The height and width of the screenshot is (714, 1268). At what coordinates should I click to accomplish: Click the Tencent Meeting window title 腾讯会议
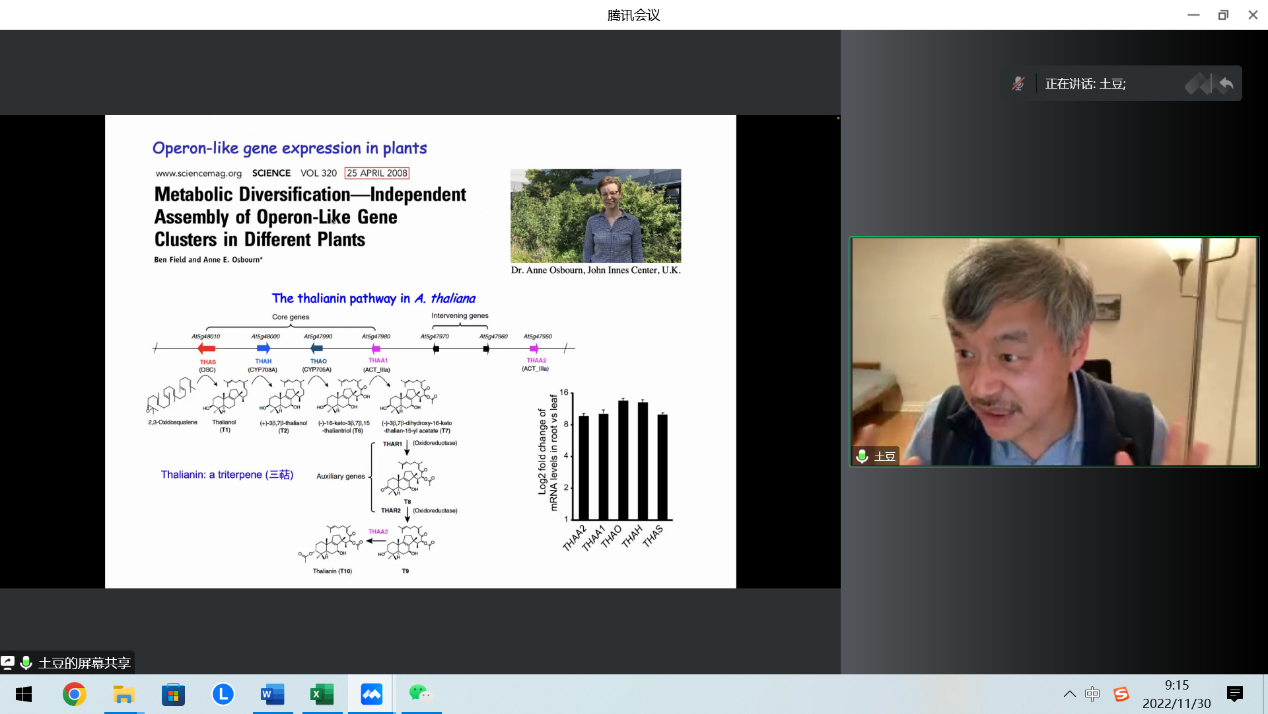pos(634,15)
